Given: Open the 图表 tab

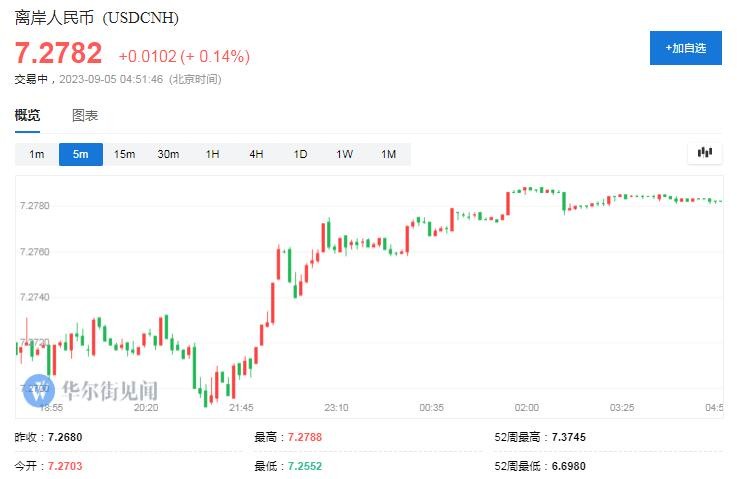Looking at the screenshot, I should tap(85, 116).
